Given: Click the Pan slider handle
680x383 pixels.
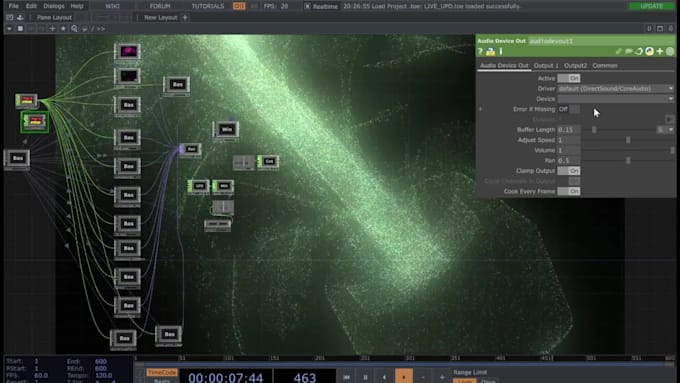Looking at the screenshot, I should (628, 160).
